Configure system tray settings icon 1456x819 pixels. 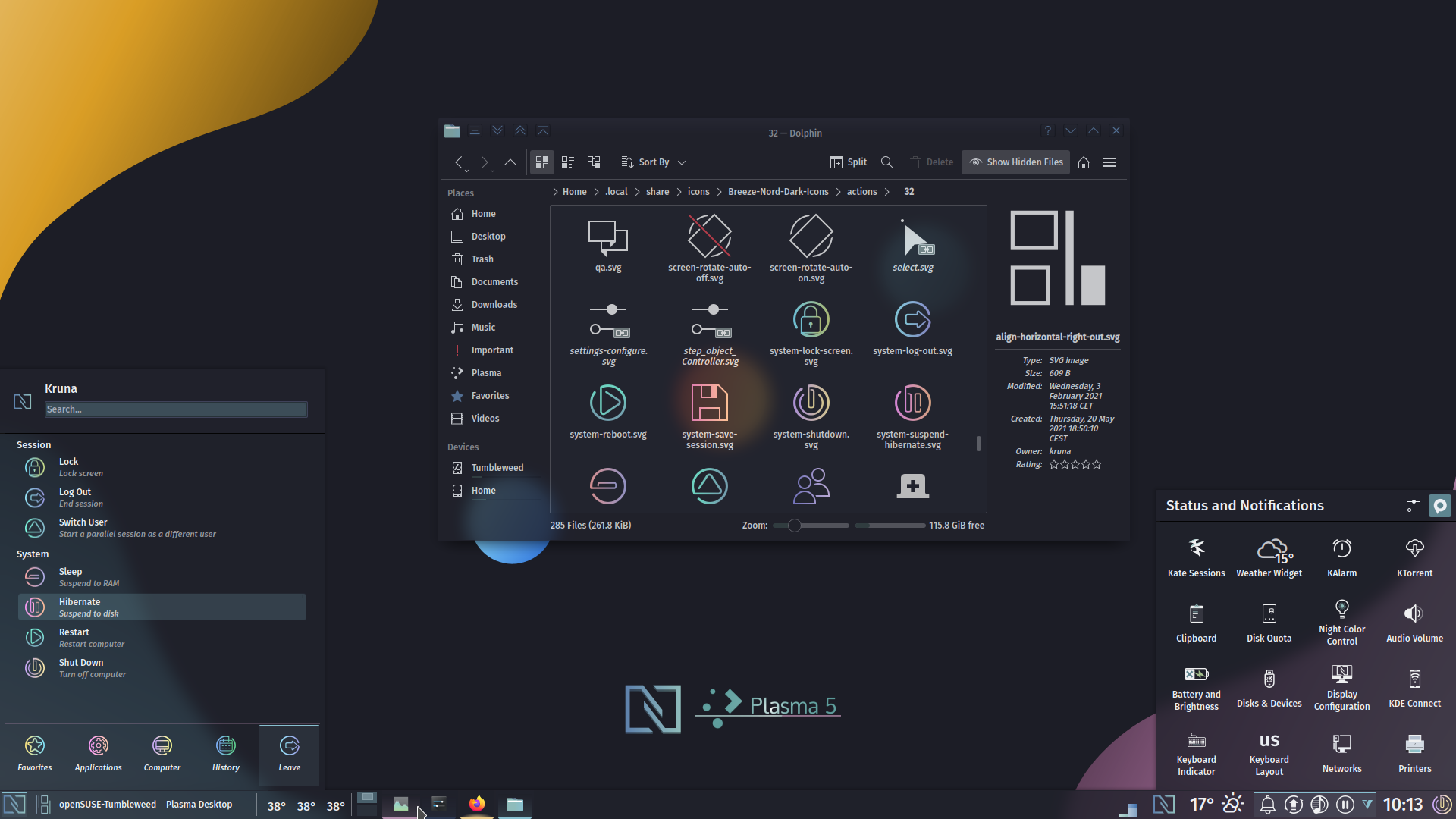coord(1413,506)
